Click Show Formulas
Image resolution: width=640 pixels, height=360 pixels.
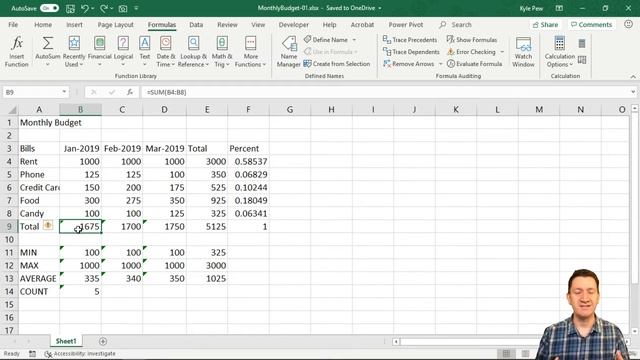(x=472, y=40)
